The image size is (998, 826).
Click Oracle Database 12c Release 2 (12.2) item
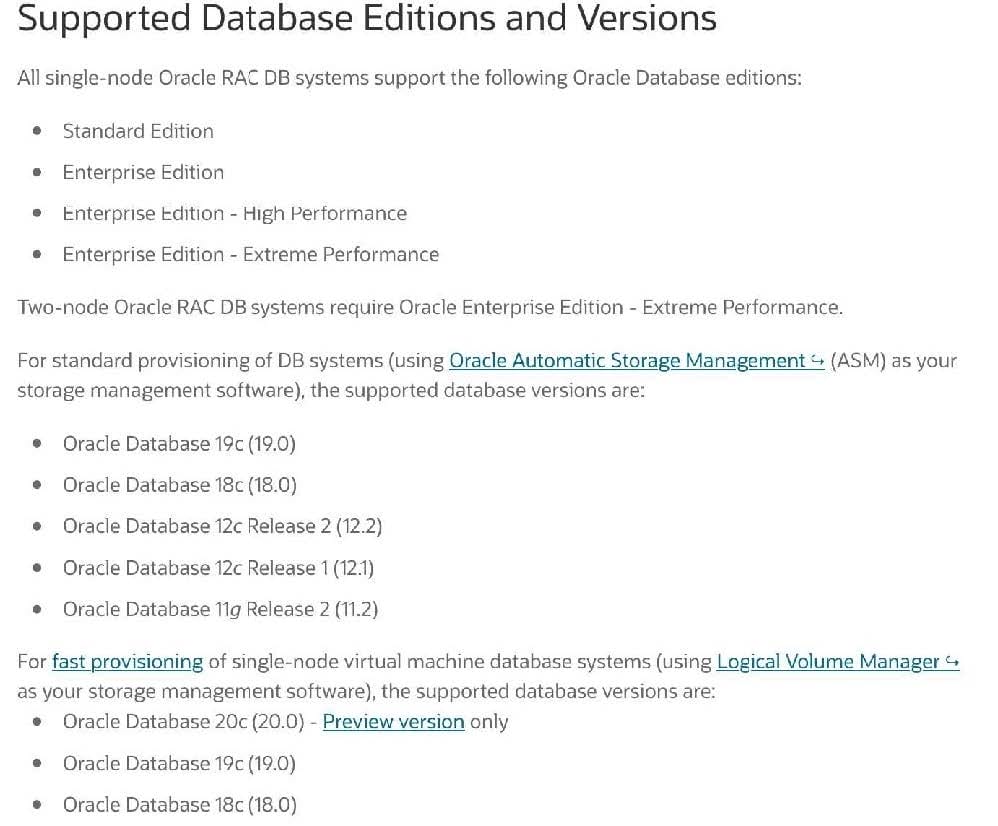(x=222, y=526)
